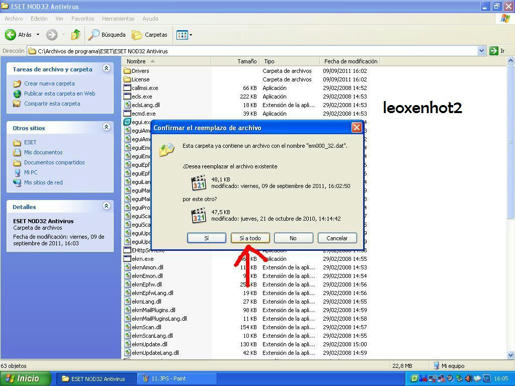Sort by Nombre column header
Viewport: 515px width, 386px height.
click(167, 61)
